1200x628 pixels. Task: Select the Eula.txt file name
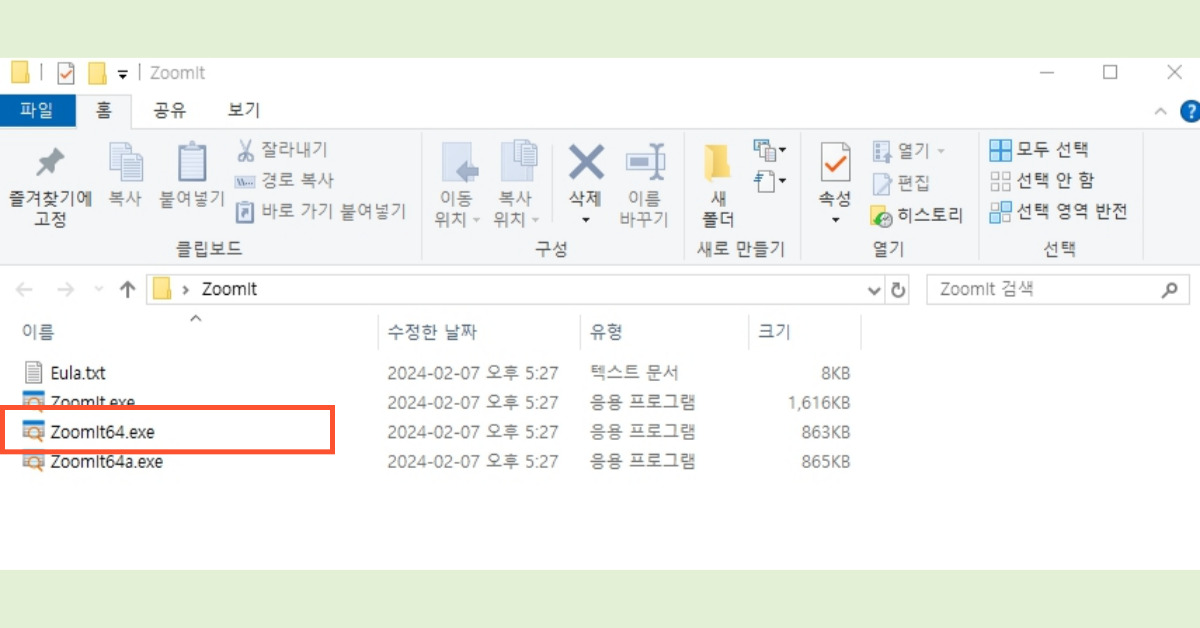coord(78,373)
